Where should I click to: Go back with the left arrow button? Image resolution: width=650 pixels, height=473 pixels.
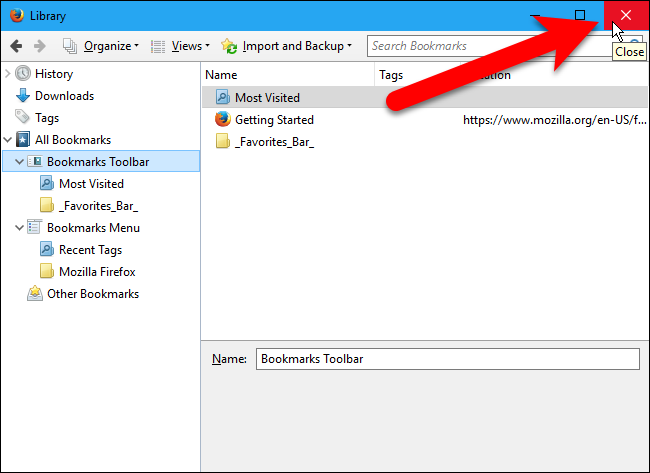pyautogui.click(x=16, y=46)
